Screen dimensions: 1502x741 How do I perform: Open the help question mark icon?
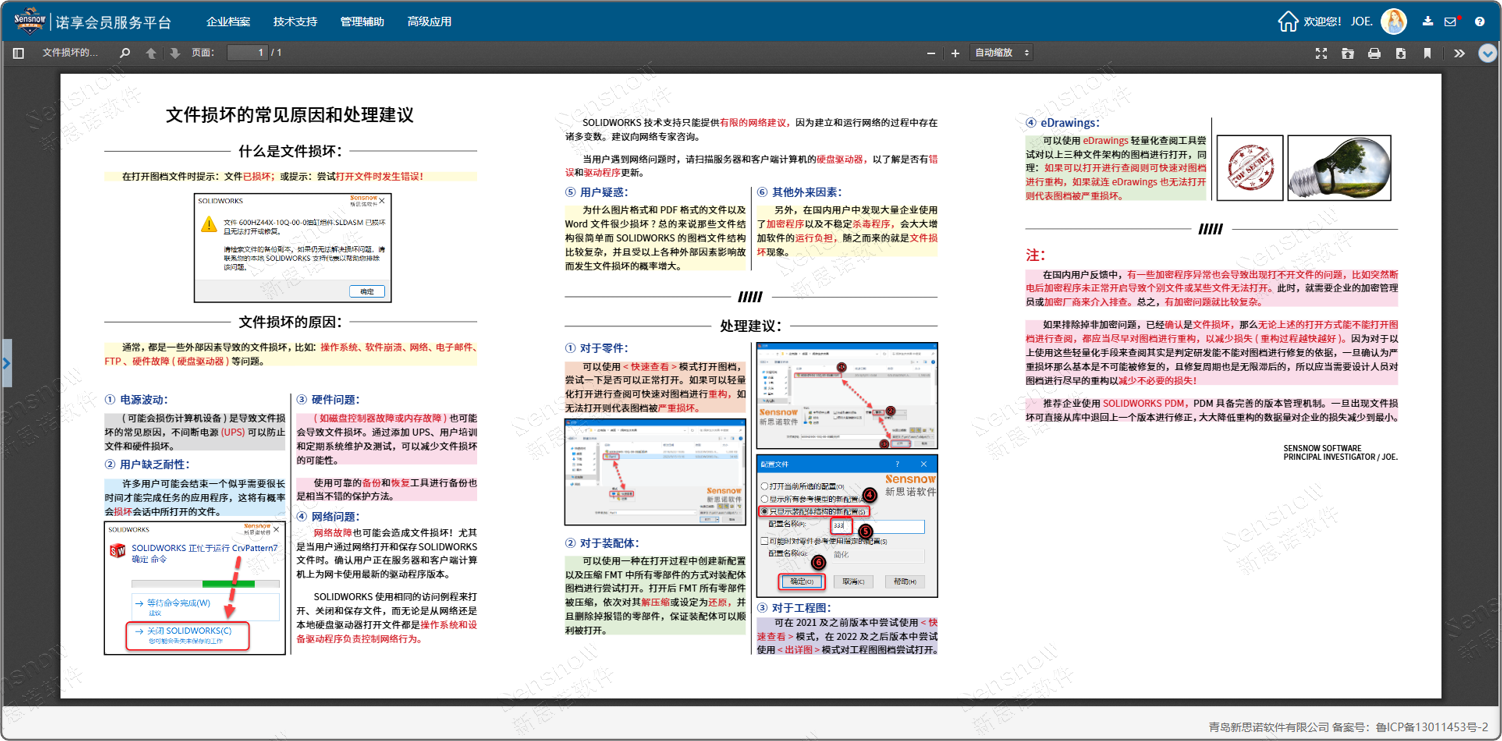click(x=1480, y=21)
